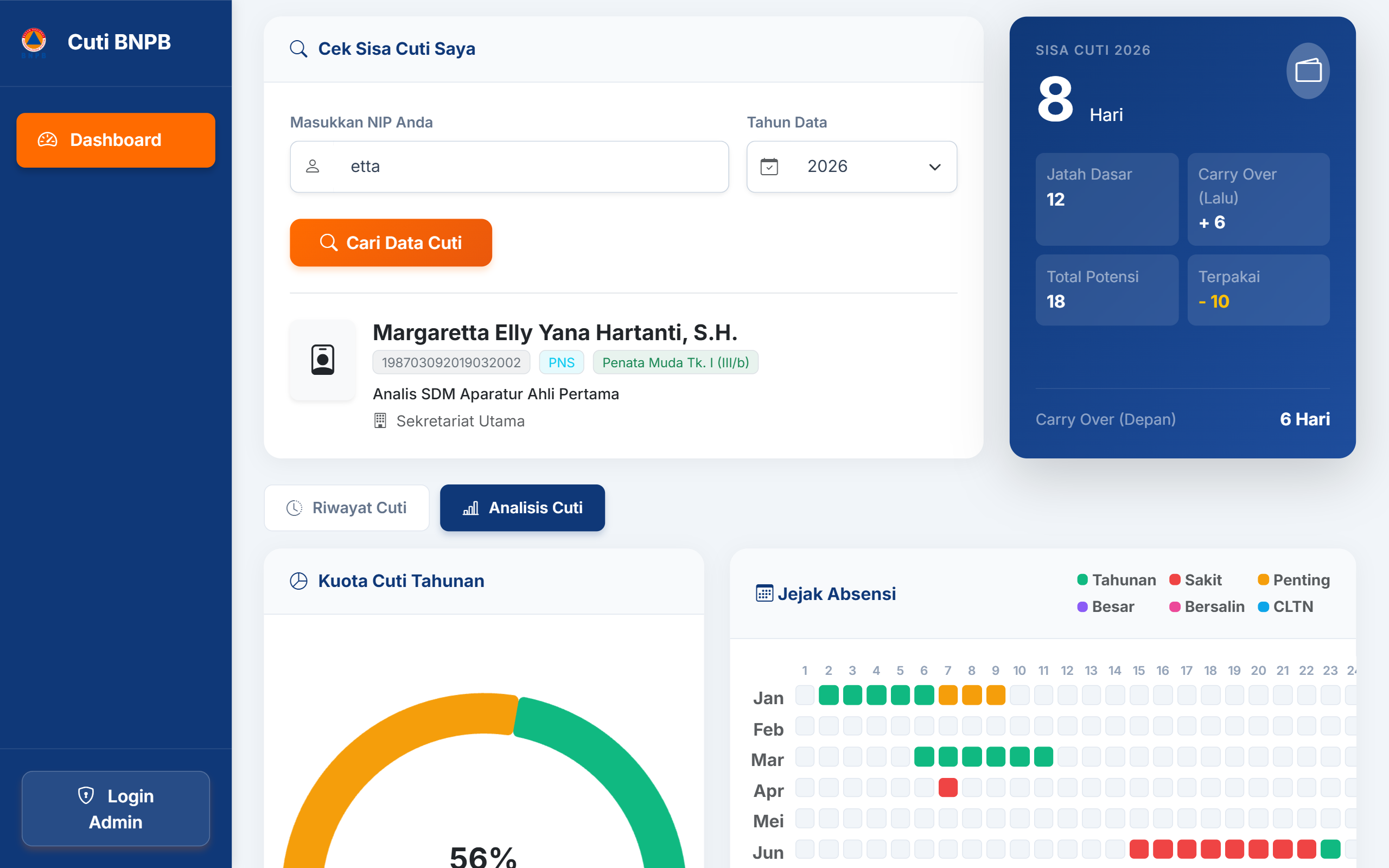Click the Cek Sisa Cuti Saya heading
The height and width of the screenshot is (868, 1389).
pyautogui.click(x=397, y=49)
